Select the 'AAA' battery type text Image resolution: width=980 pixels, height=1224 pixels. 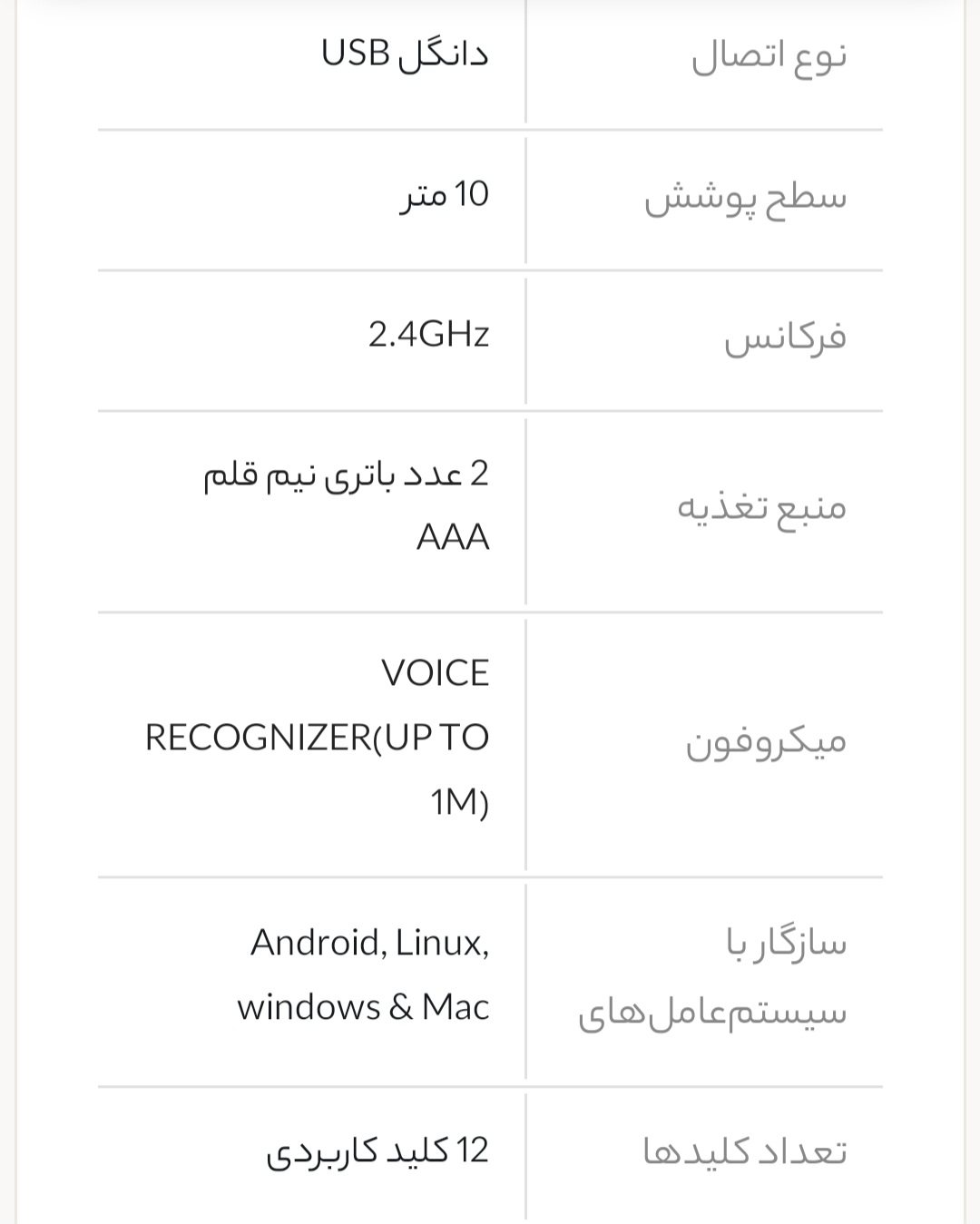coord(453,538)
